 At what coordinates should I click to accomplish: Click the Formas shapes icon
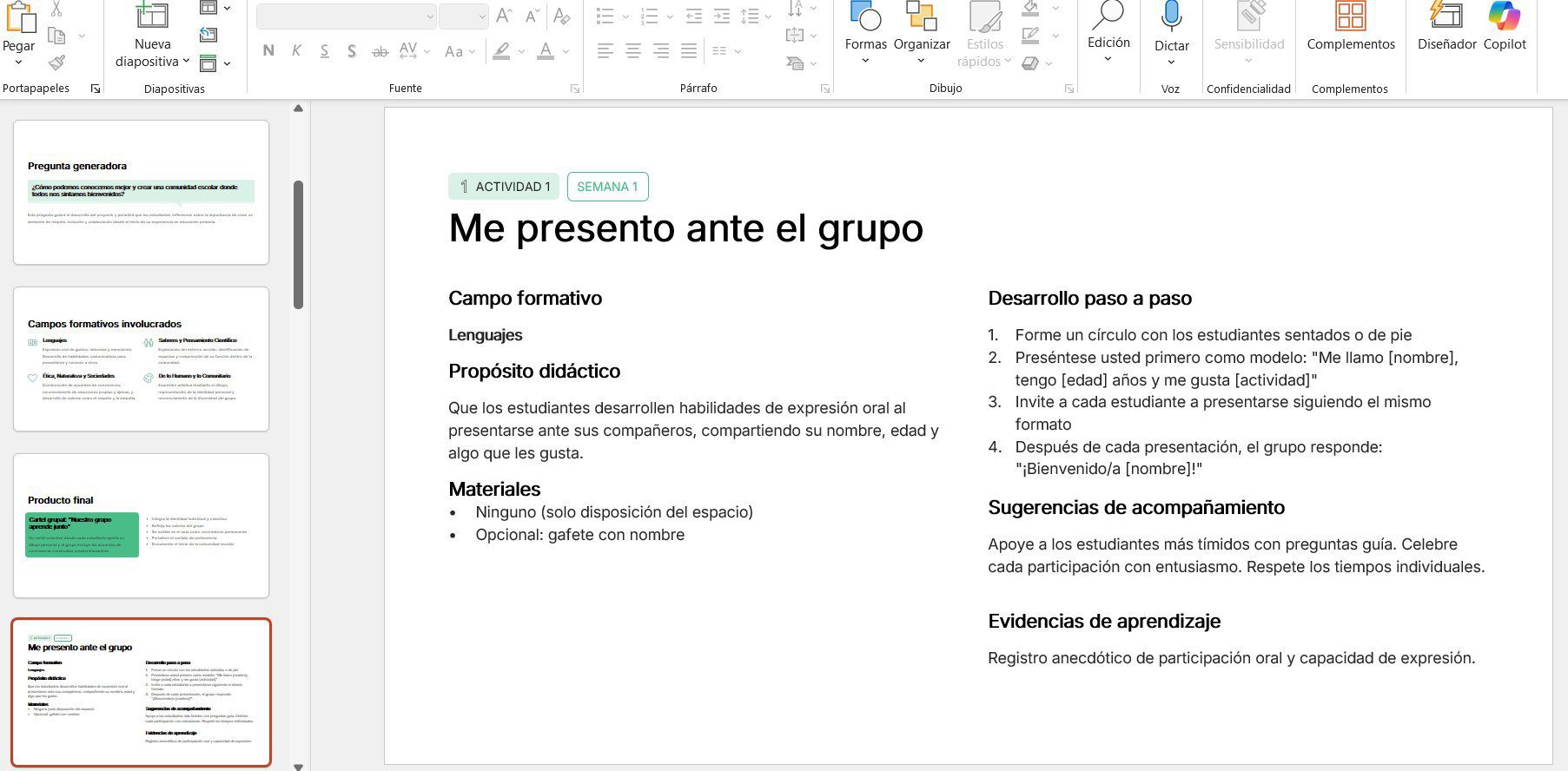coord(865,16)
